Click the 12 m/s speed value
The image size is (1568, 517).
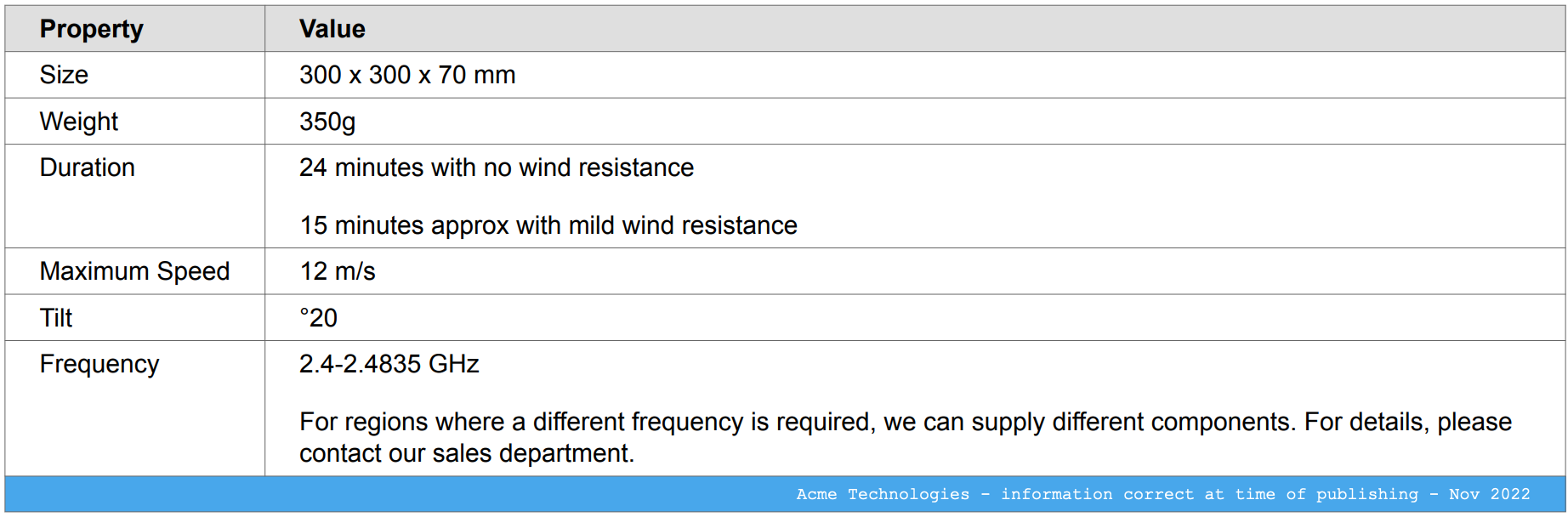point(337,271)
